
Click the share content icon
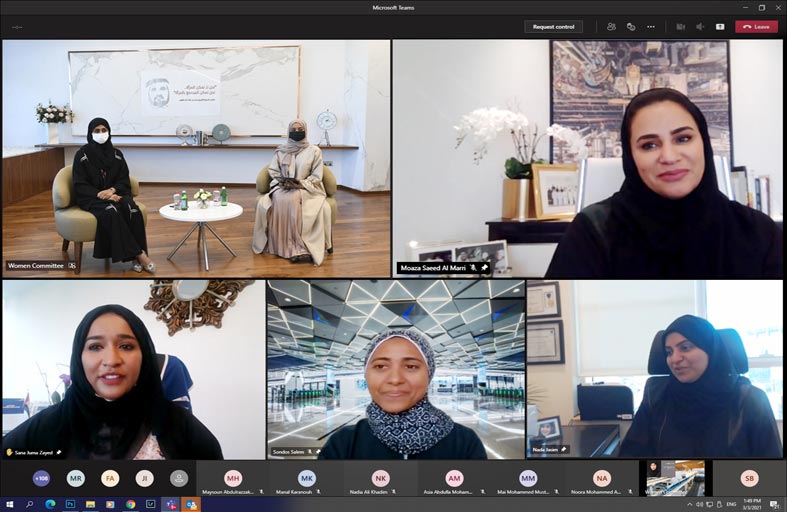tap(719, 27)
